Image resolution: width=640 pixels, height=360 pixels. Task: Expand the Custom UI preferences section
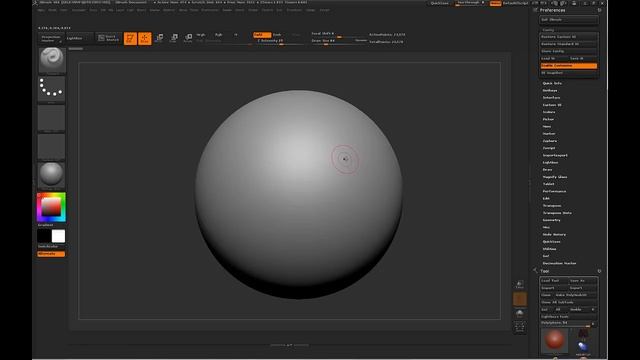(552, 105)
